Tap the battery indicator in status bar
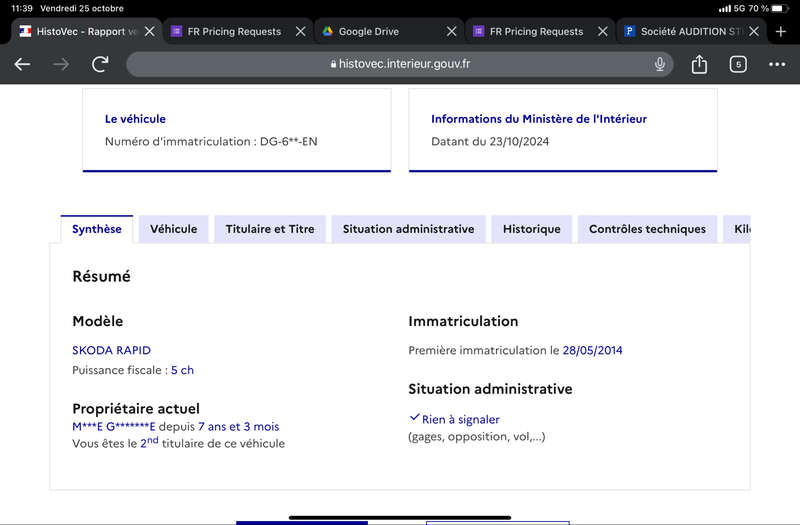Screen dimensions: 800x525 pyautogui.click(x=780, y=8)
